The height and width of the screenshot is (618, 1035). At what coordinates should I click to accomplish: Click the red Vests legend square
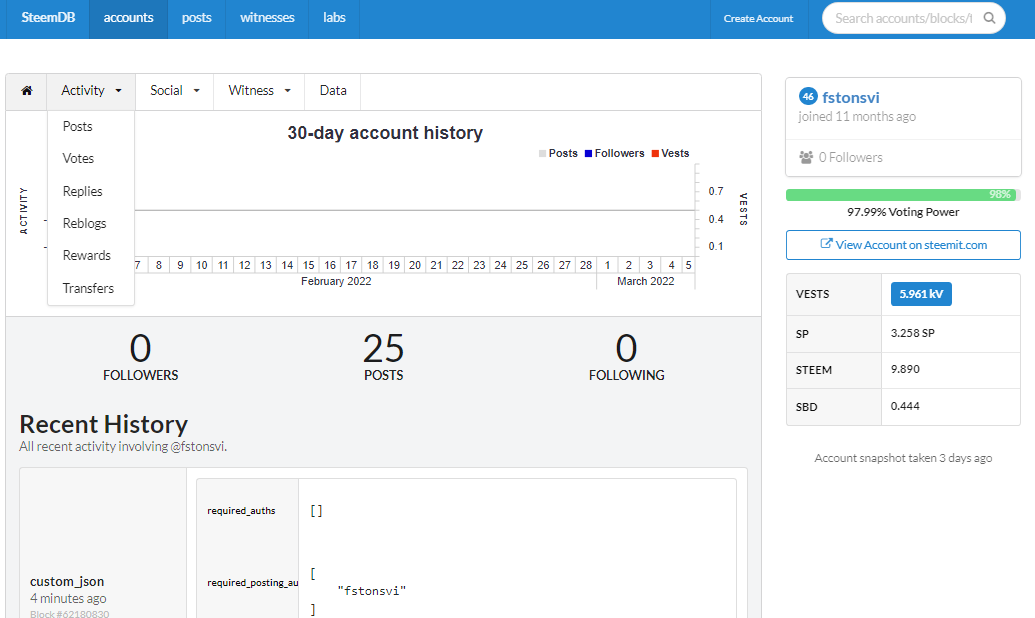tap(655, 153)
